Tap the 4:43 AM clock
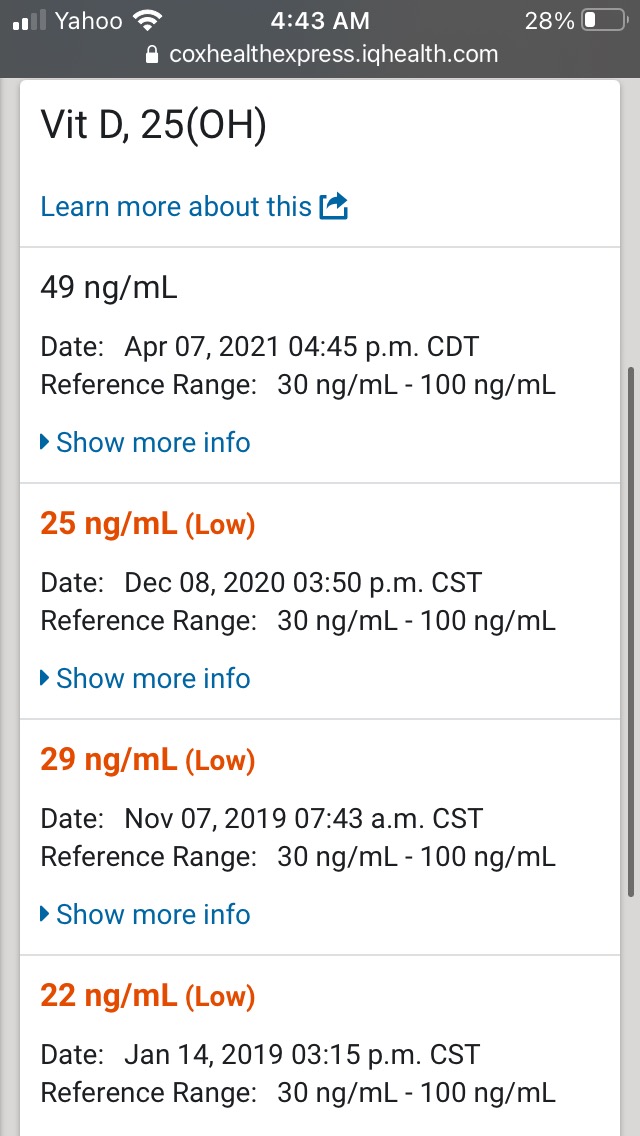This screenshot has width=640, height=1136. pyautogui.click(x=320, y=21)
